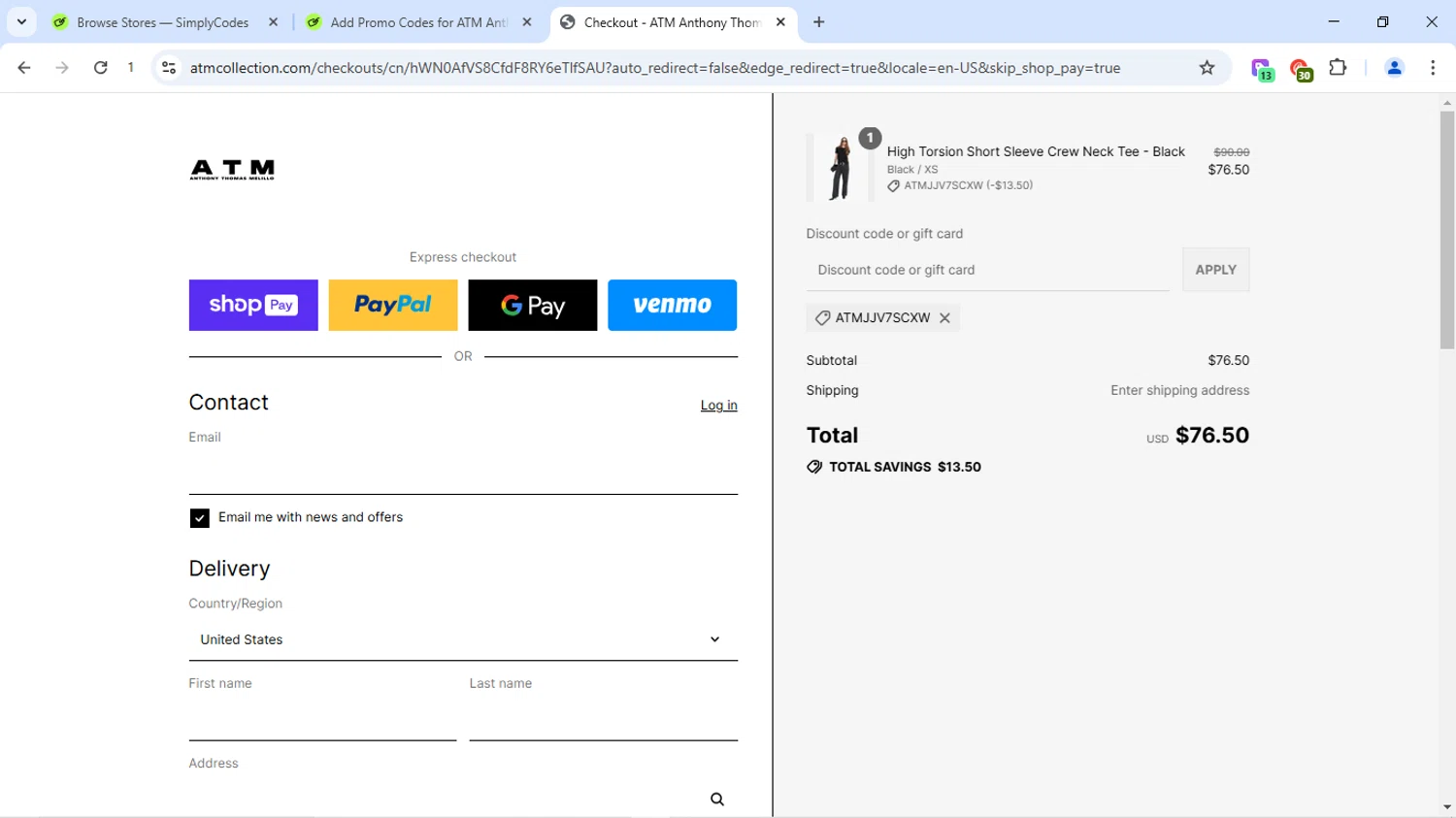Click the address search magnifier icon

click(x=717, y=800)
